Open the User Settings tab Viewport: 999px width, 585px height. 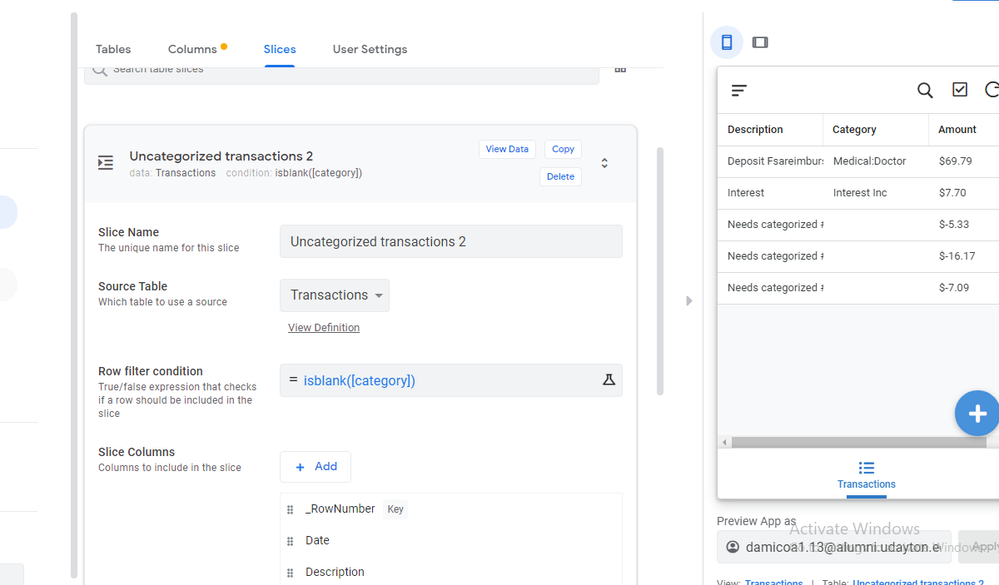[370, 49]
